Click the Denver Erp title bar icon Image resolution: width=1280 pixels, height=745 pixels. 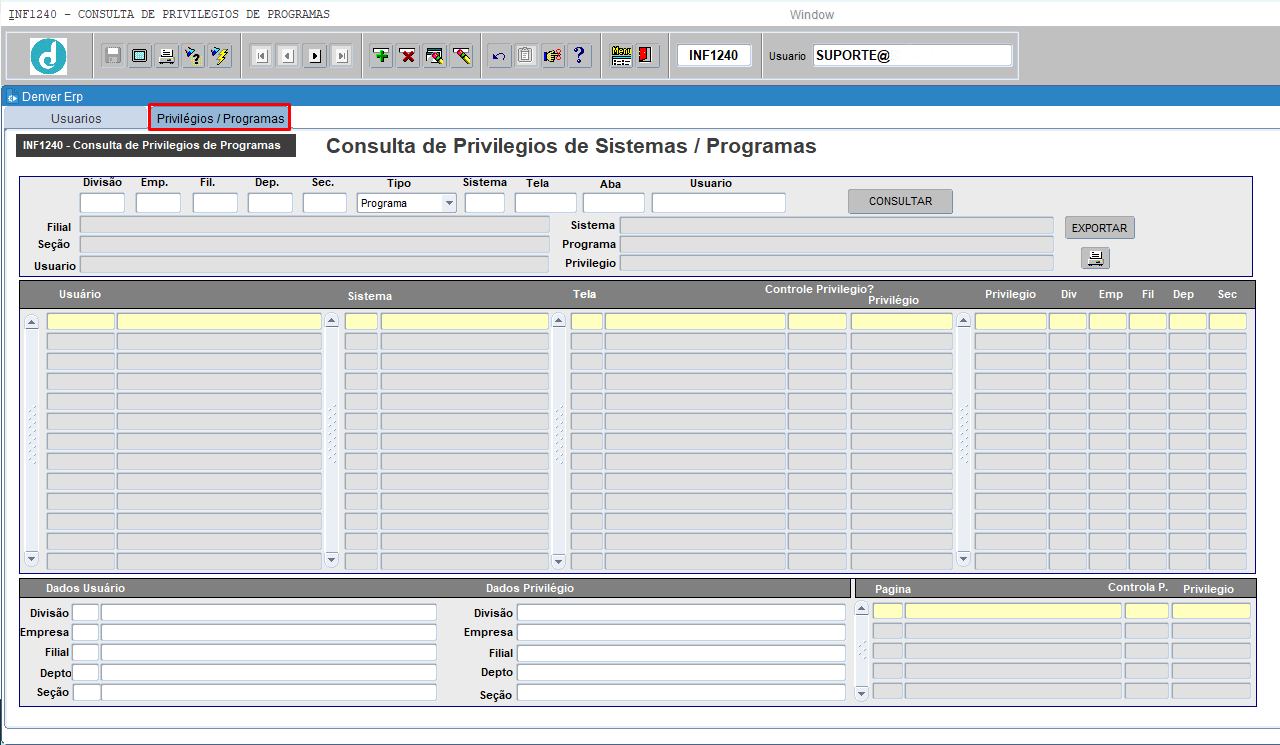[12, 97]
